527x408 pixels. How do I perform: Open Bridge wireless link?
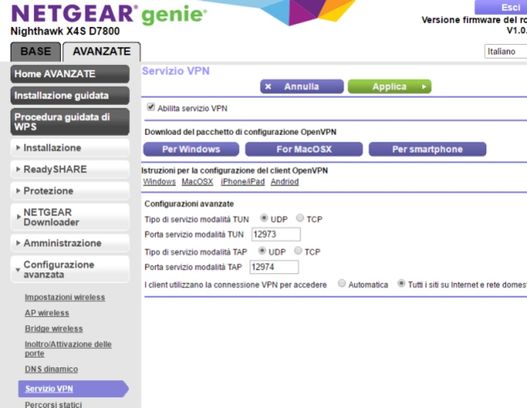tap(54, 329)
